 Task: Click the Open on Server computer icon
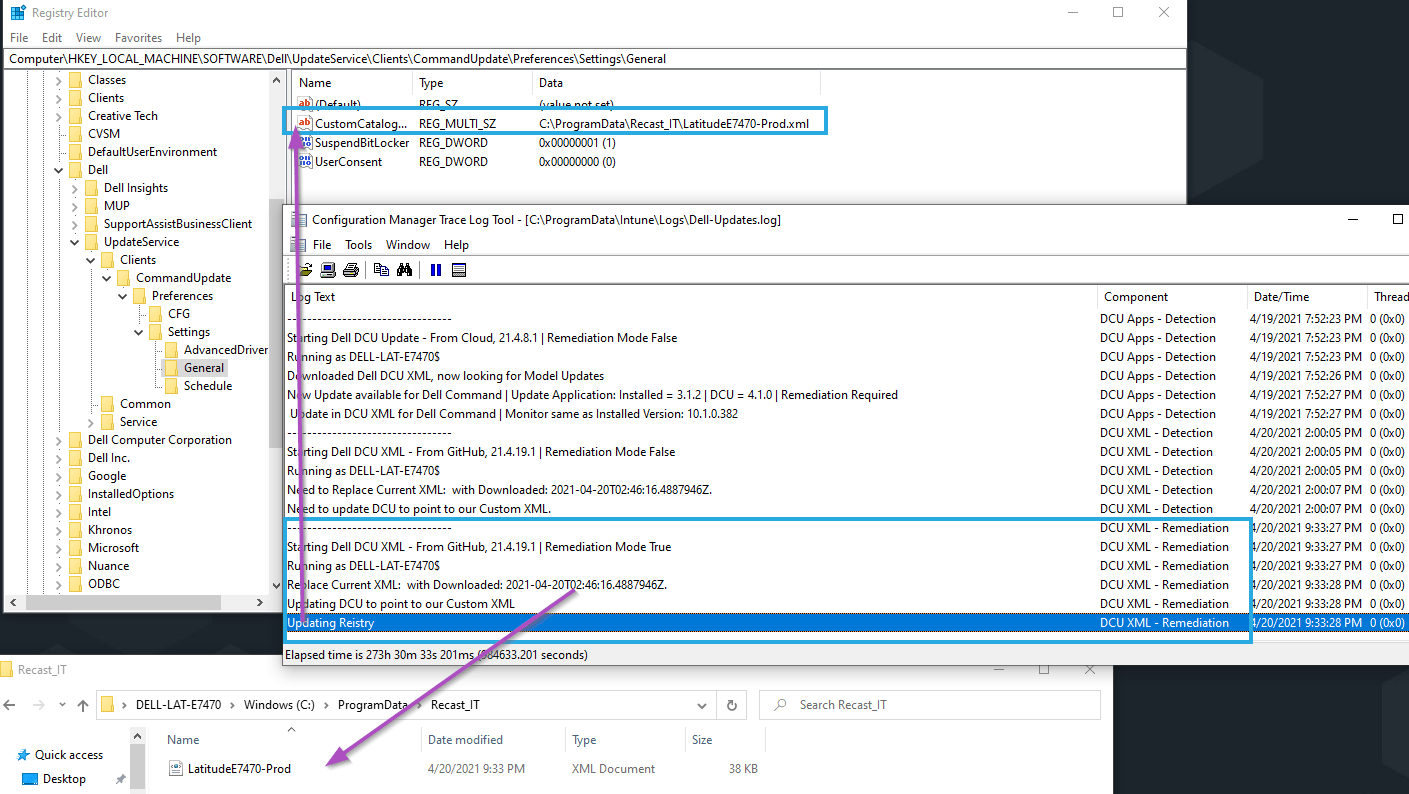tap(328, 270)
